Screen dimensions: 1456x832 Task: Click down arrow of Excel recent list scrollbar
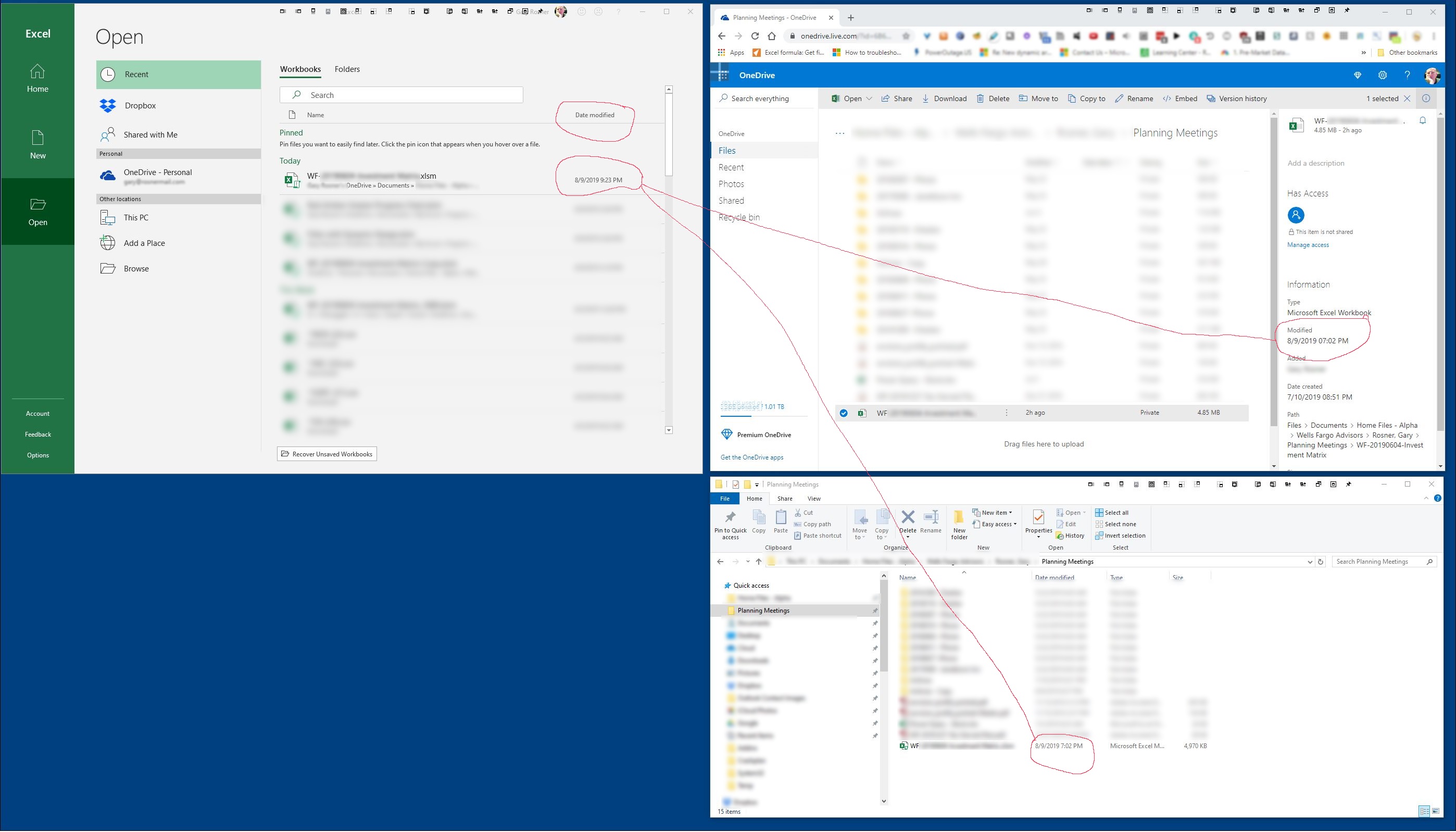pos(669,430)
